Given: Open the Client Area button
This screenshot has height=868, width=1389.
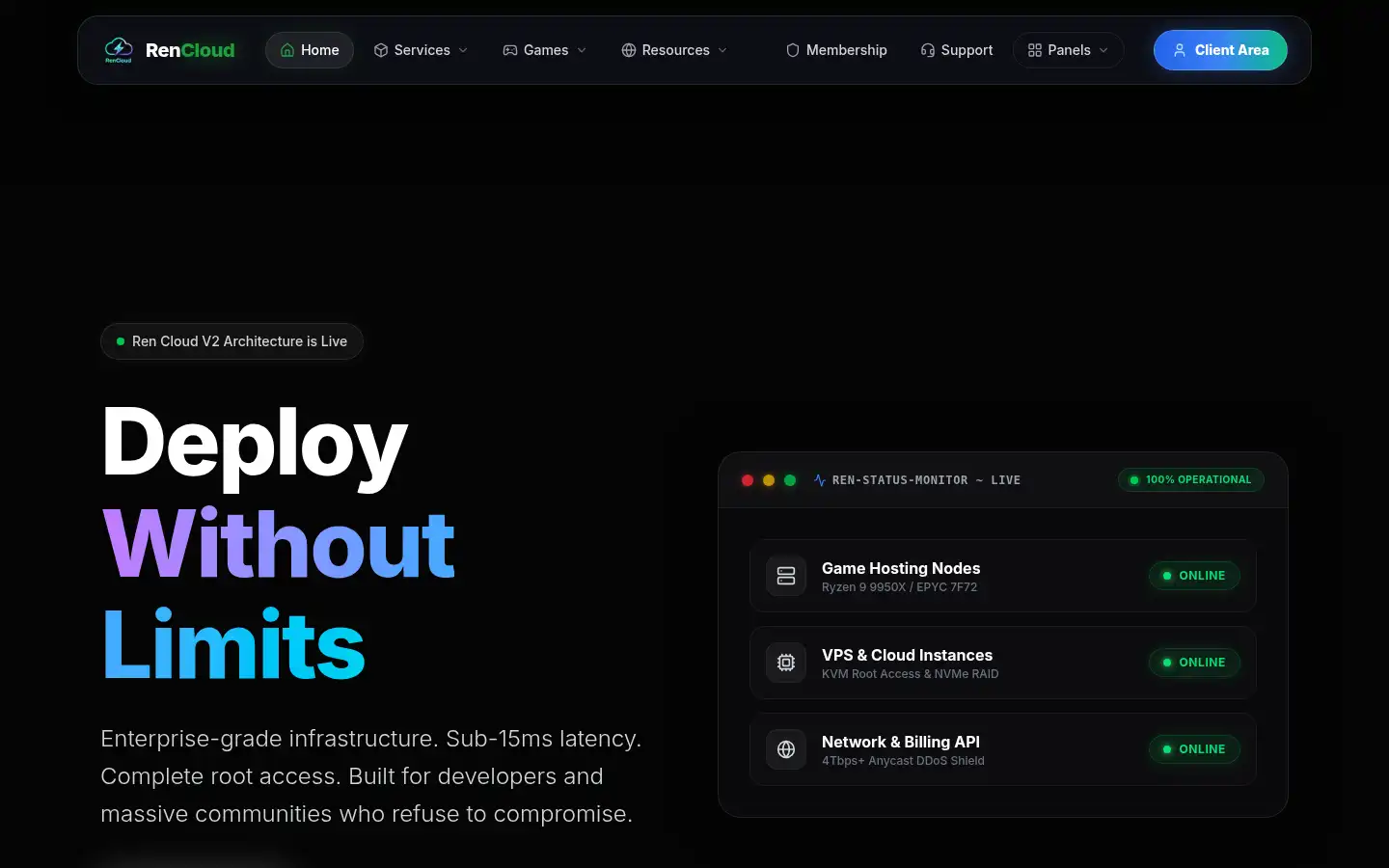Looking at the screenshot, I should coord(1220,50).
